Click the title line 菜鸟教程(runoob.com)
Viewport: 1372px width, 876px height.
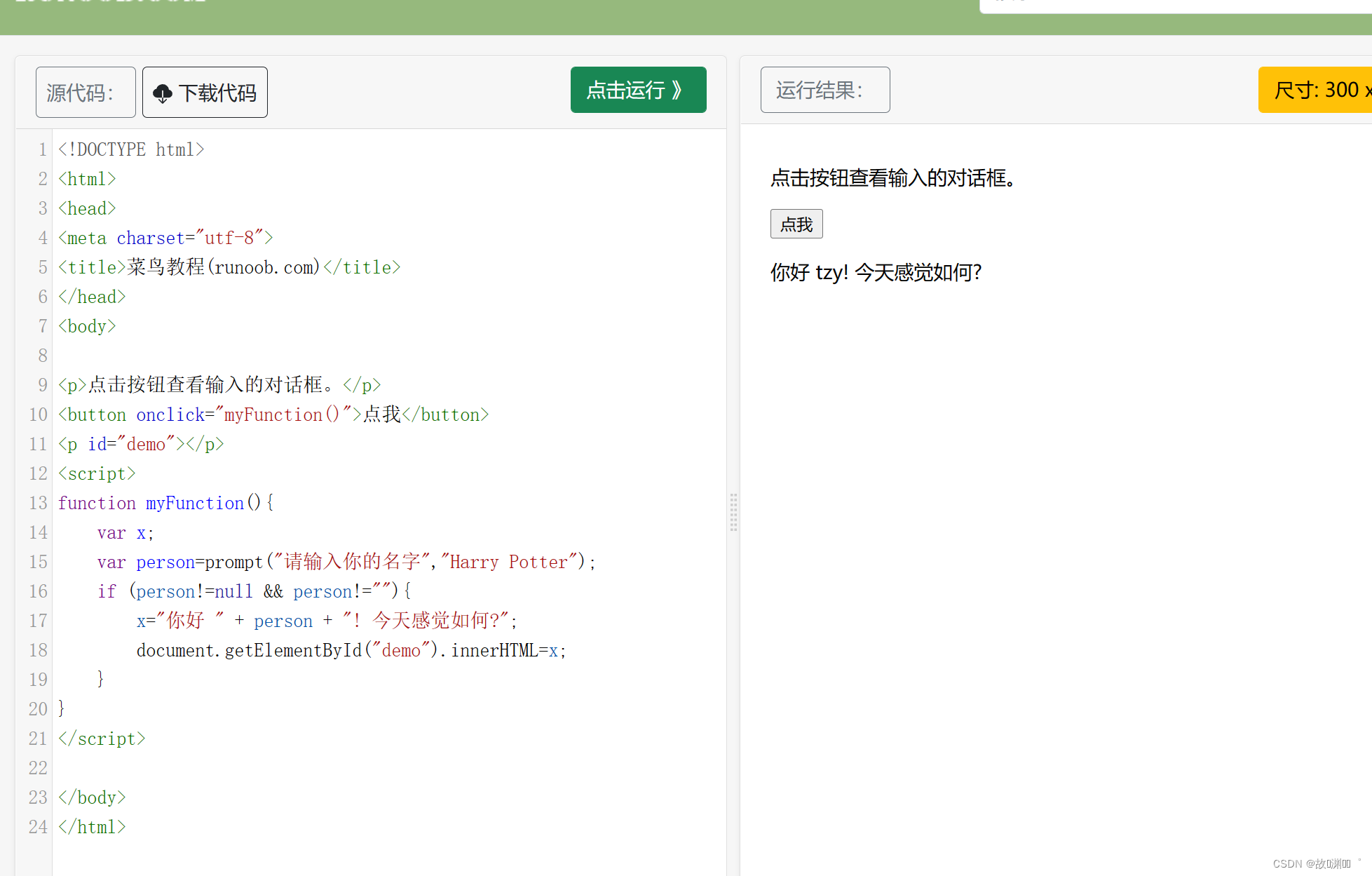229,267
